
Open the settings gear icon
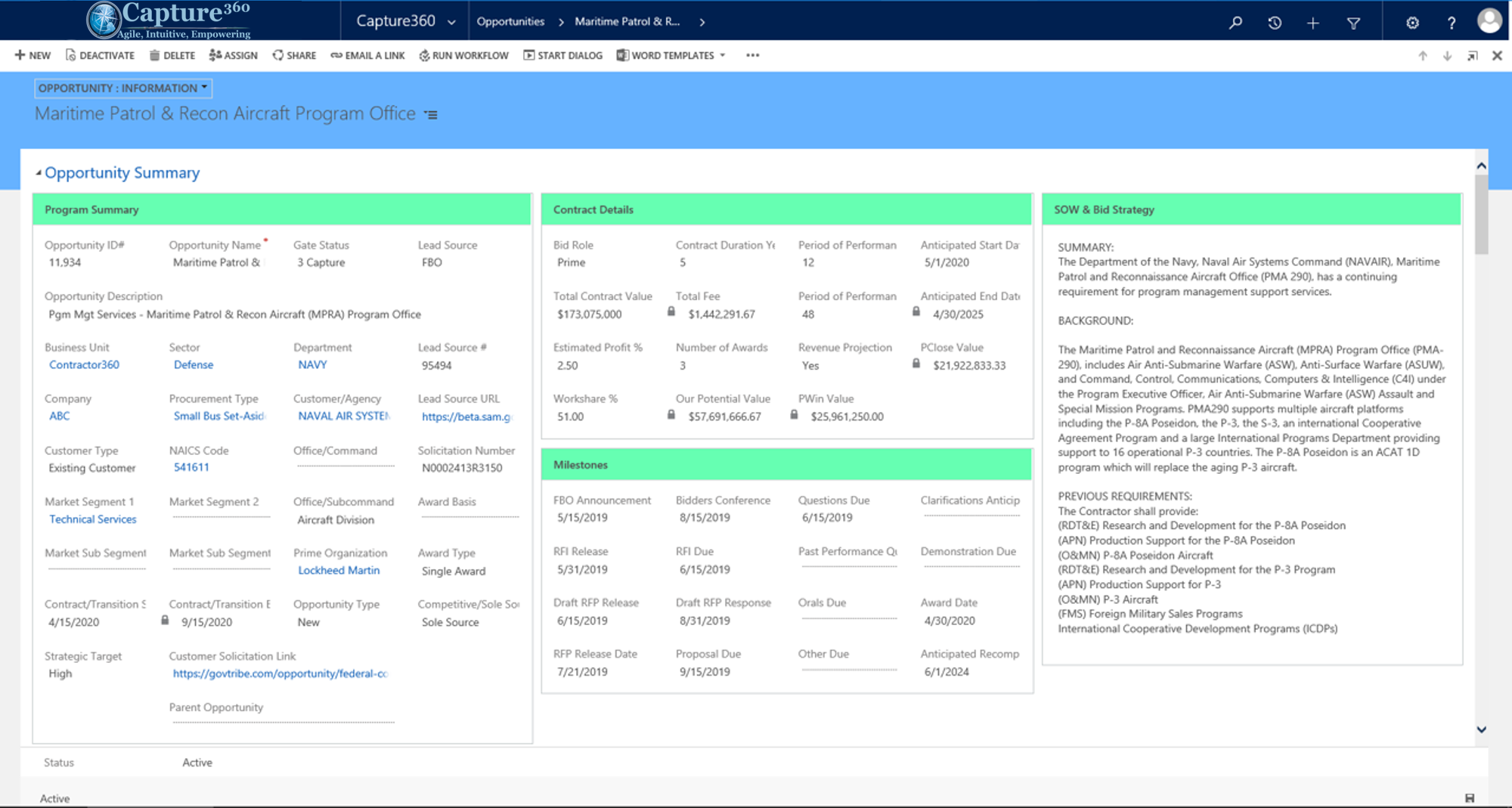[1412, 23]
